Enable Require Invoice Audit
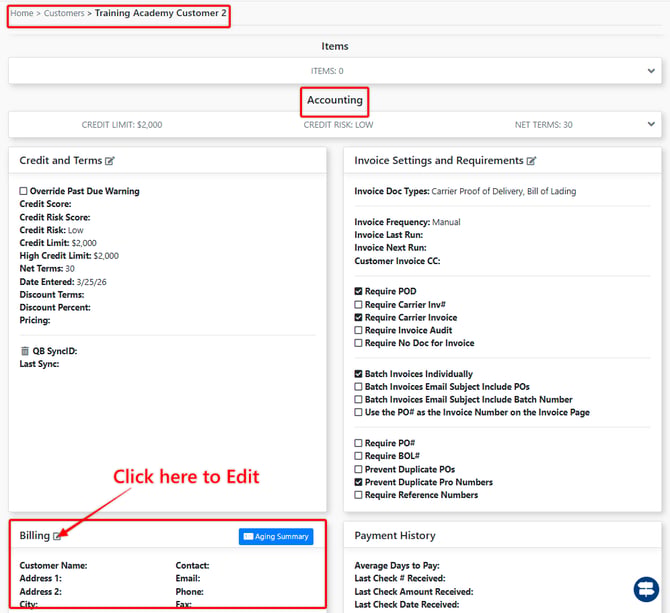Screen dimensions: 670x613 (359, 330)
